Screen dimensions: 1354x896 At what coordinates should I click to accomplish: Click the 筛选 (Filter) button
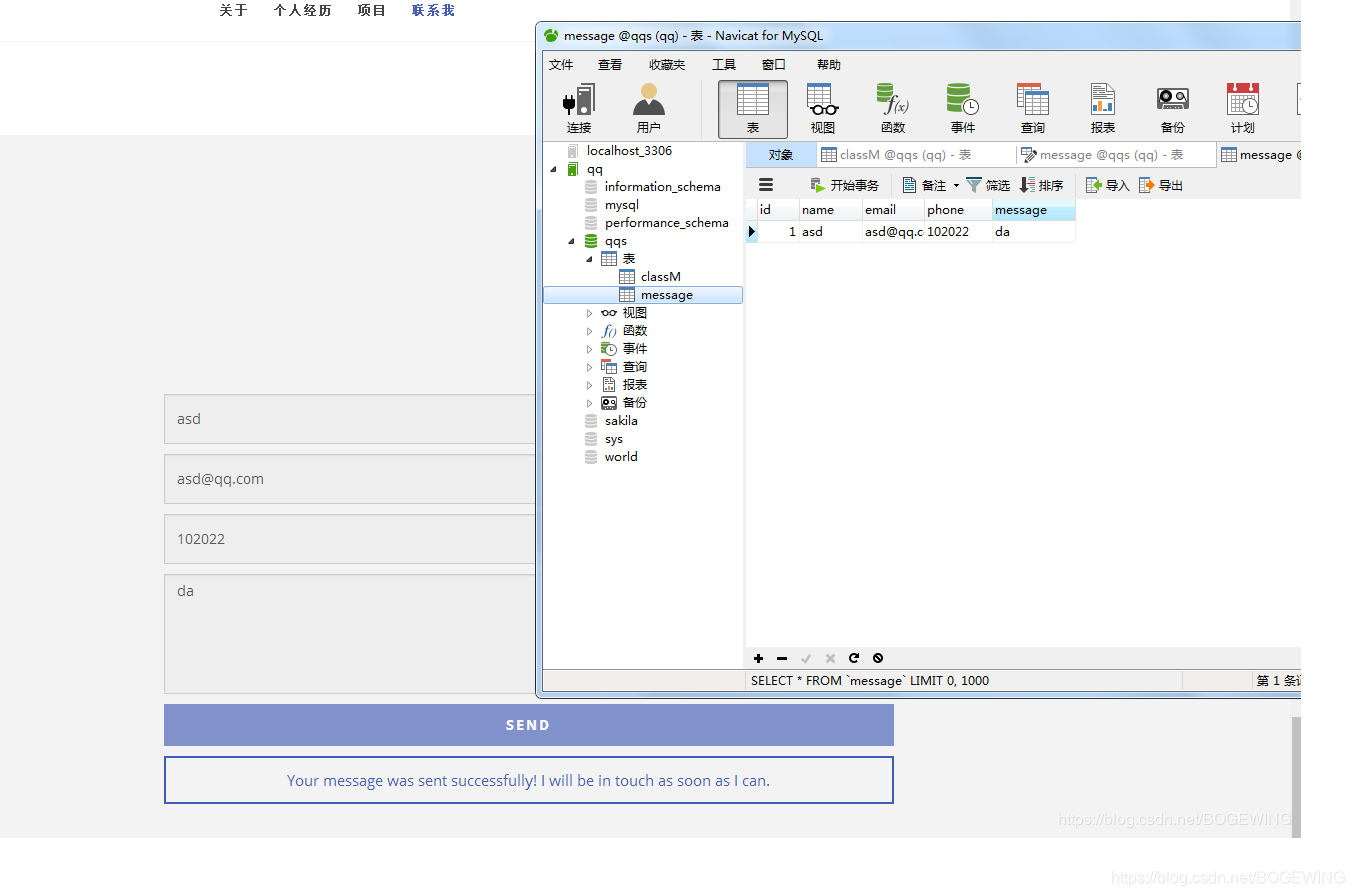[988, 185]
